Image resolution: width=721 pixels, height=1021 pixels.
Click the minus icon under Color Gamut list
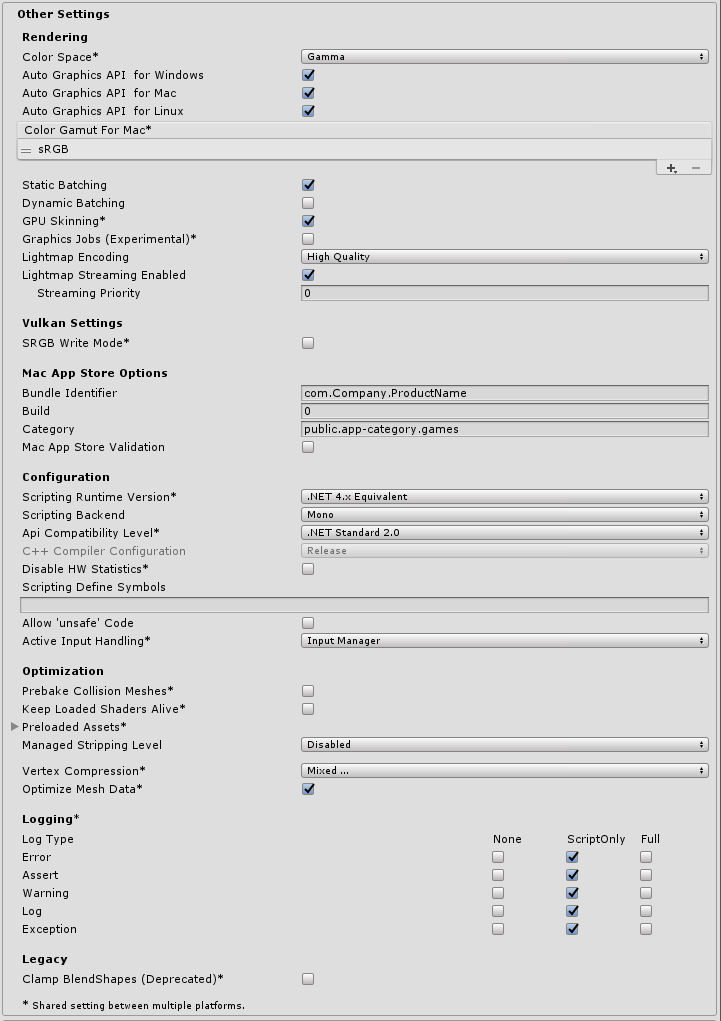696,168
